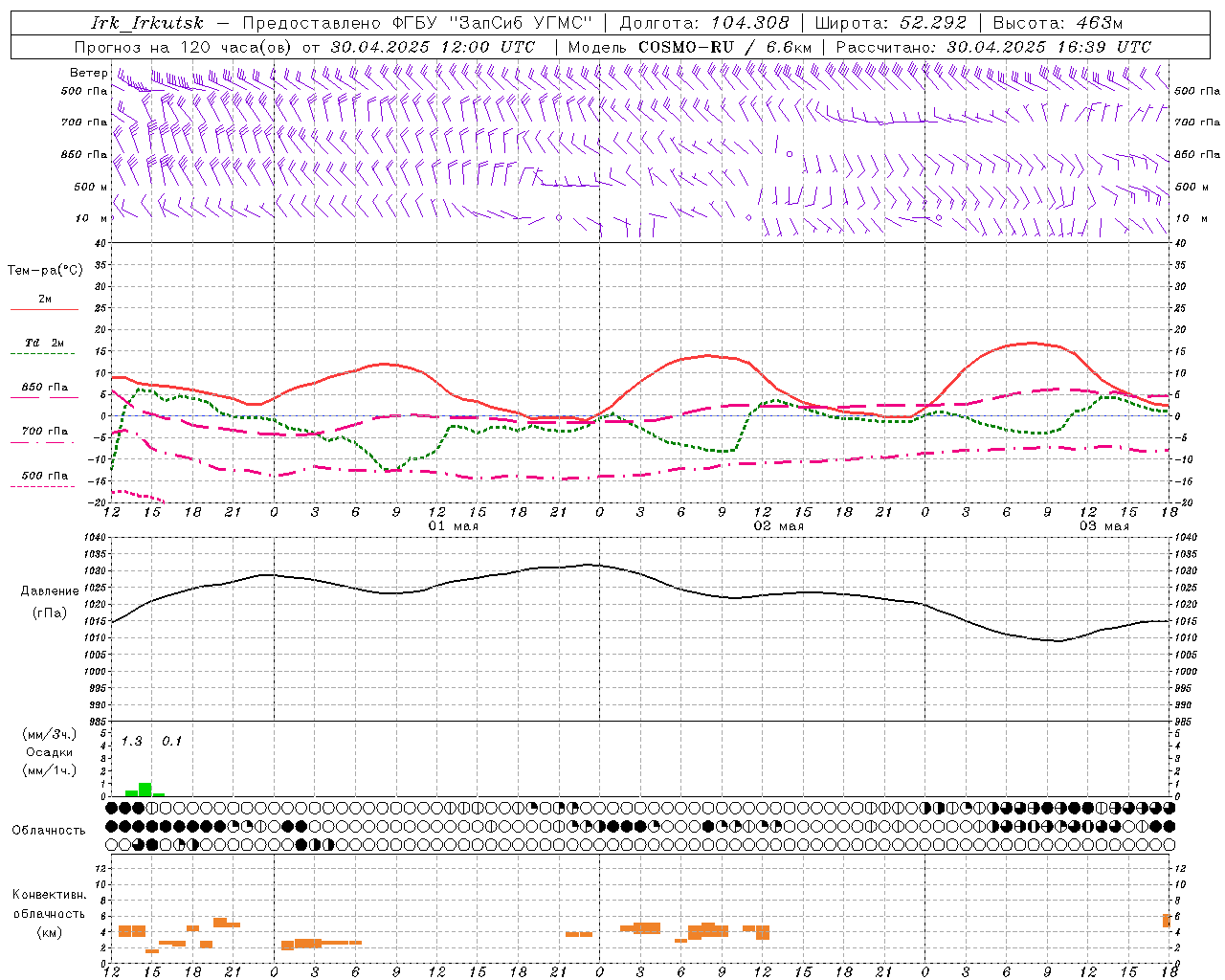Click the 03 мая date label

(1103, 526)
